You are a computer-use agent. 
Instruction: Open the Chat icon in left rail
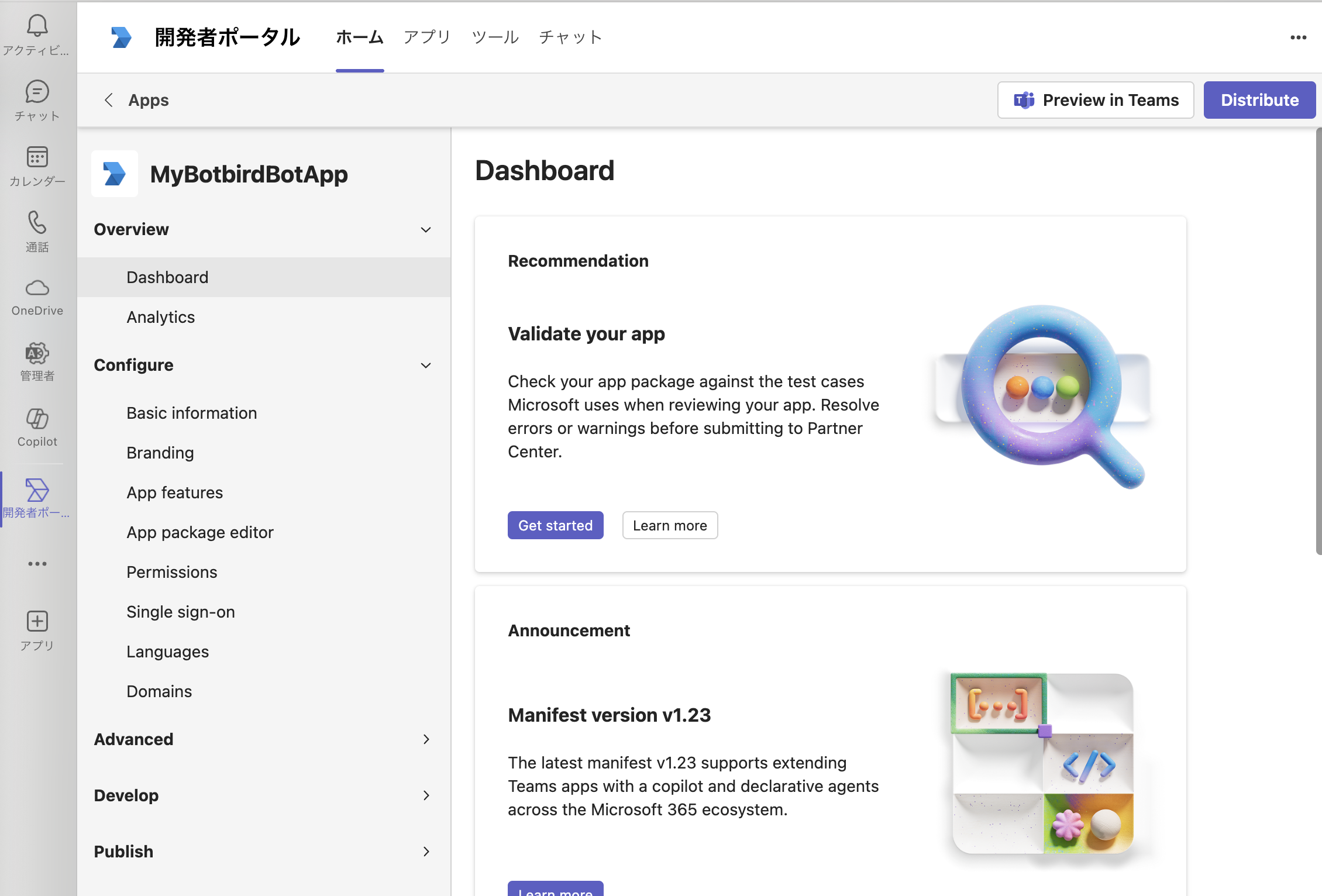(x=37, y=92)
